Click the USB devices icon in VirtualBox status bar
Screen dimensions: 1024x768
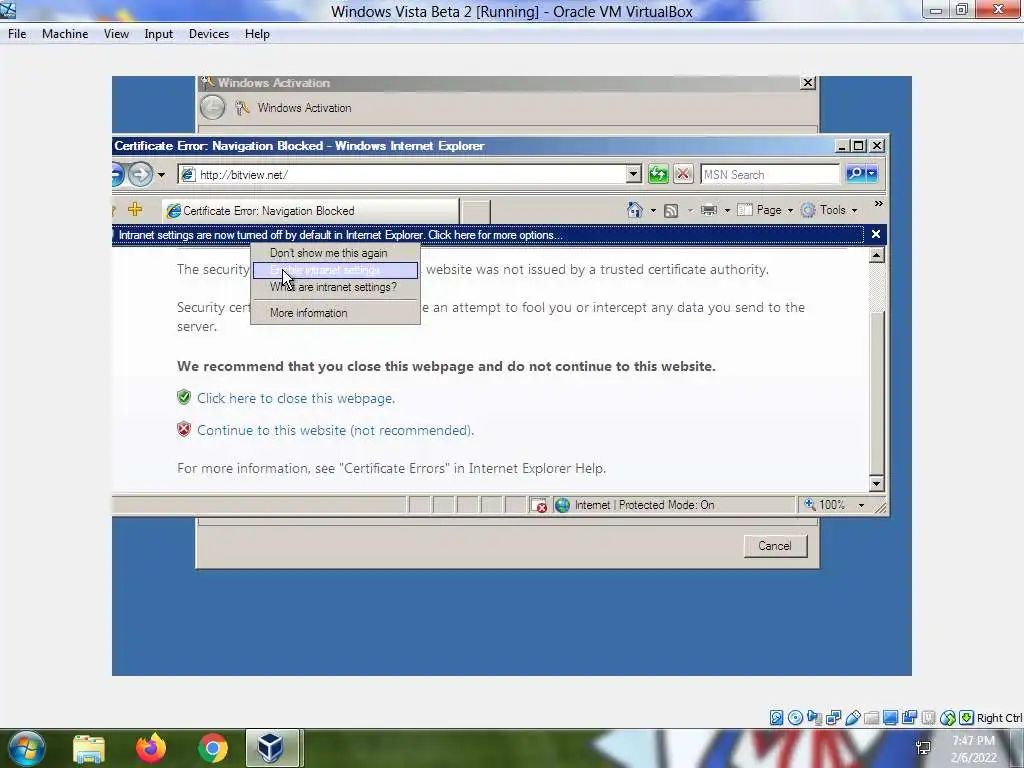coord(852,718)
